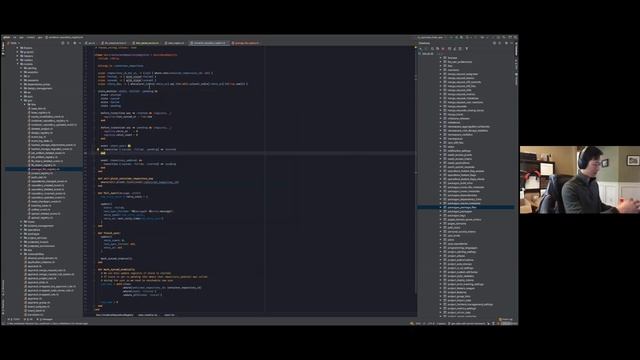Image resolution: width=640 pixels, height=360 pixels.
Task: Click the red icon in Database toolbar
Action: (443, 49)
